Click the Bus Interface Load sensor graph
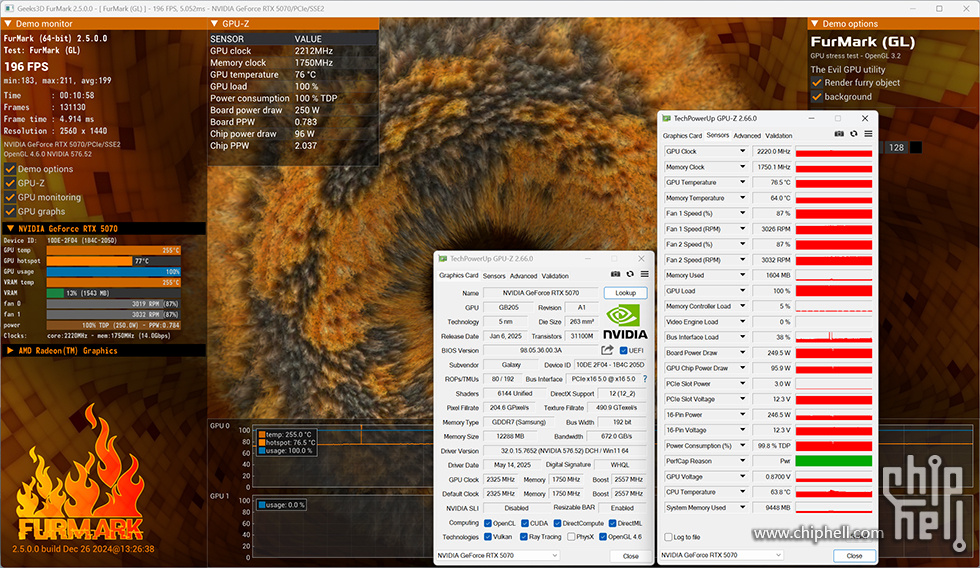This screenshot has width=980, height=568. click(834, 337)
